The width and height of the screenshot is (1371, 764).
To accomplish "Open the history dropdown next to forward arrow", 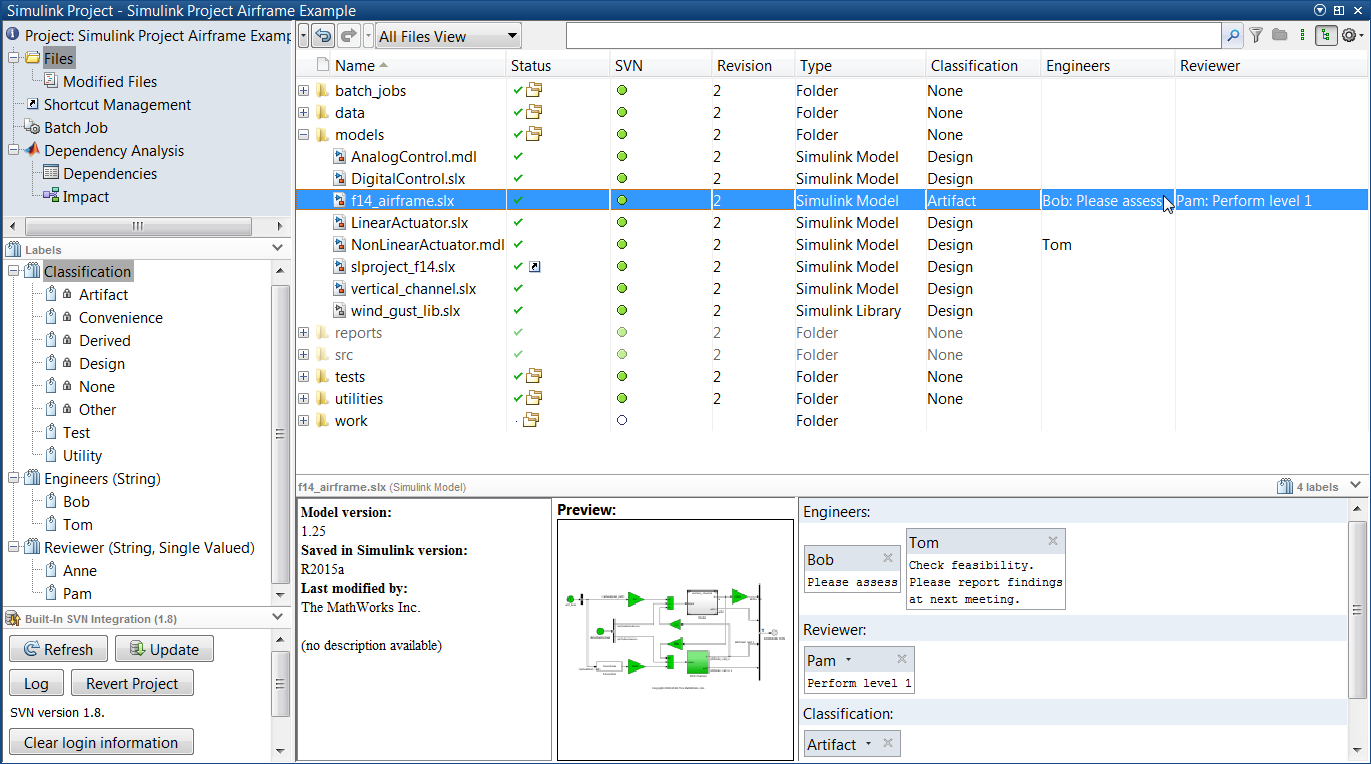I will [x=368, y=36].
